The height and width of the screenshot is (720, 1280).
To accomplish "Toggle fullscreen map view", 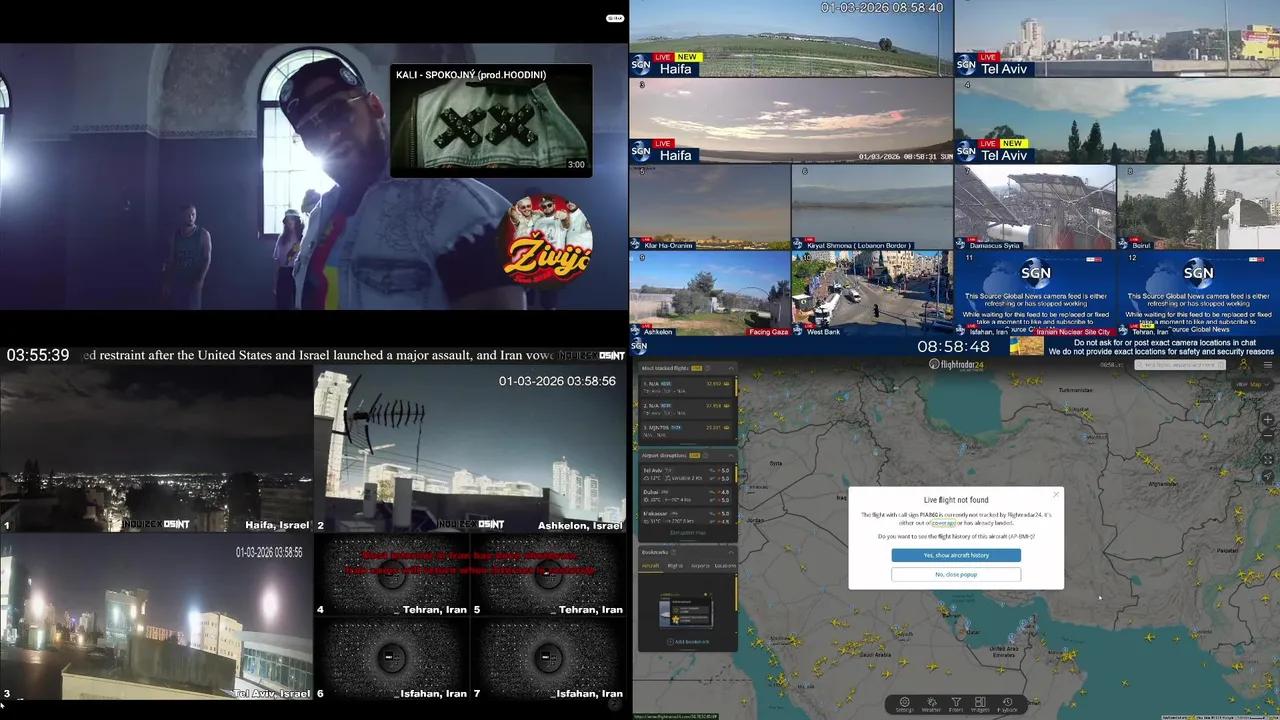I will click(1269, 460).
